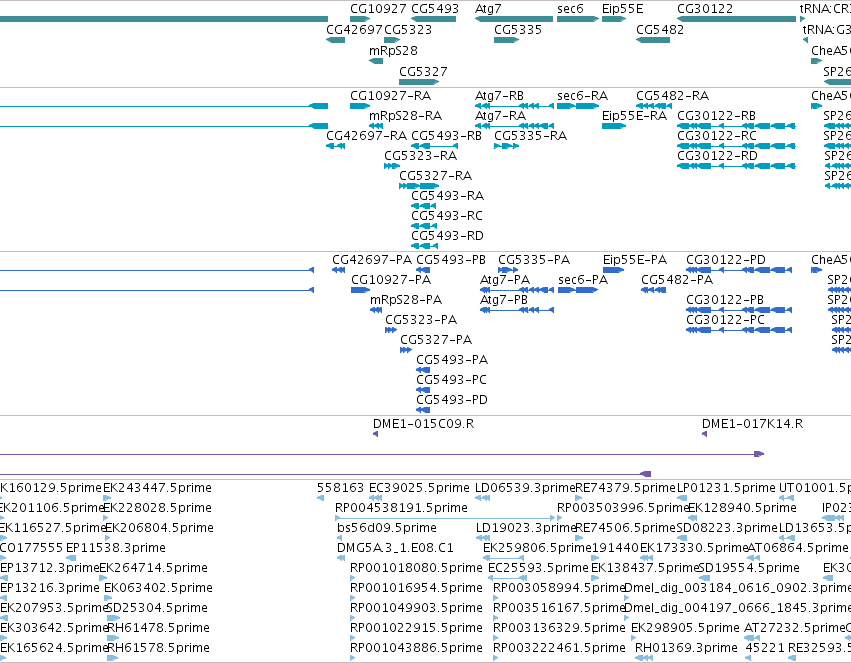
Task: Click EST RH01369.3prime
Action: pyautogui.click(x=644, y=658)
